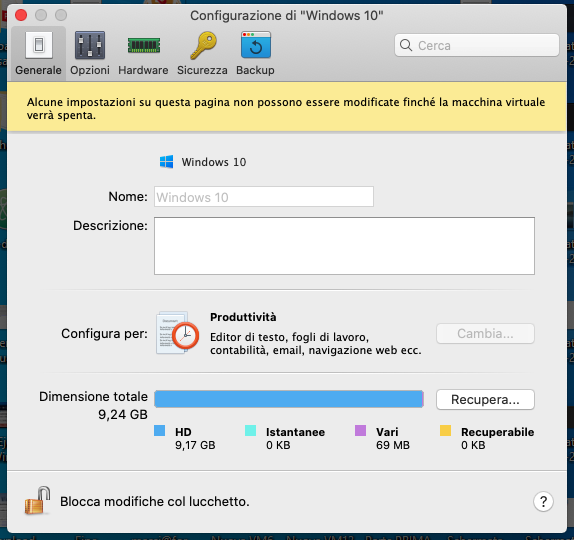The image size is (574, 540).
Task: Click the blue HD legend swatch
Action: click(x=160, y=431)
